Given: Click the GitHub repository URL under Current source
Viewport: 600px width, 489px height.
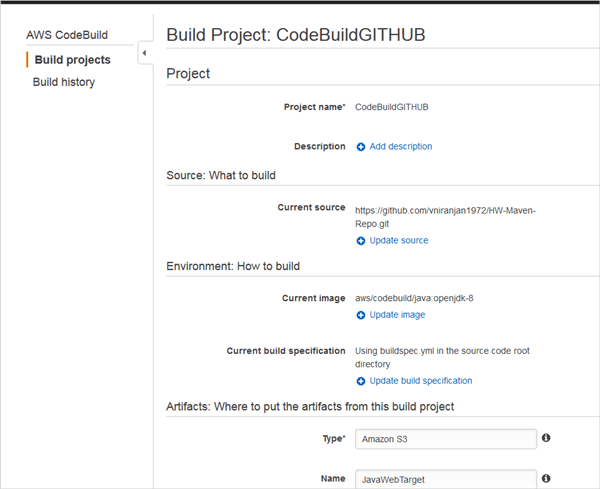Looking at the screenshot, I should (446, 217).
